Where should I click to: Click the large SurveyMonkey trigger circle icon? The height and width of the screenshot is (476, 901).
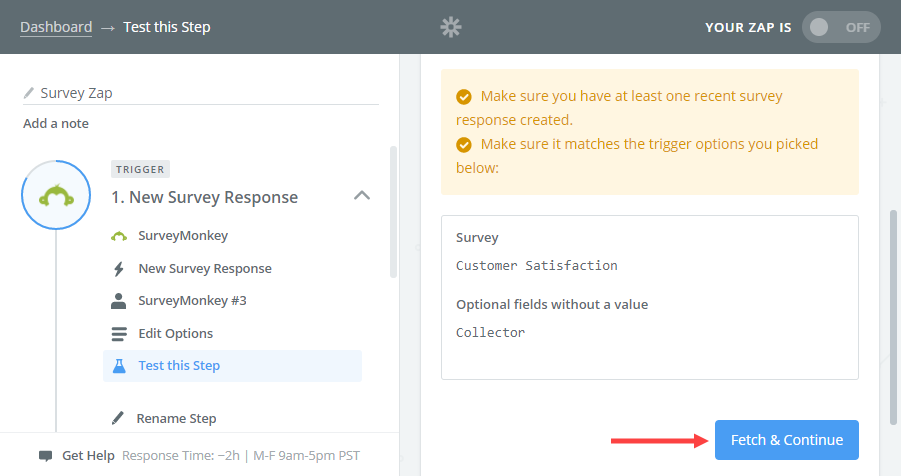pyautogui.click(x=56, y=195)
